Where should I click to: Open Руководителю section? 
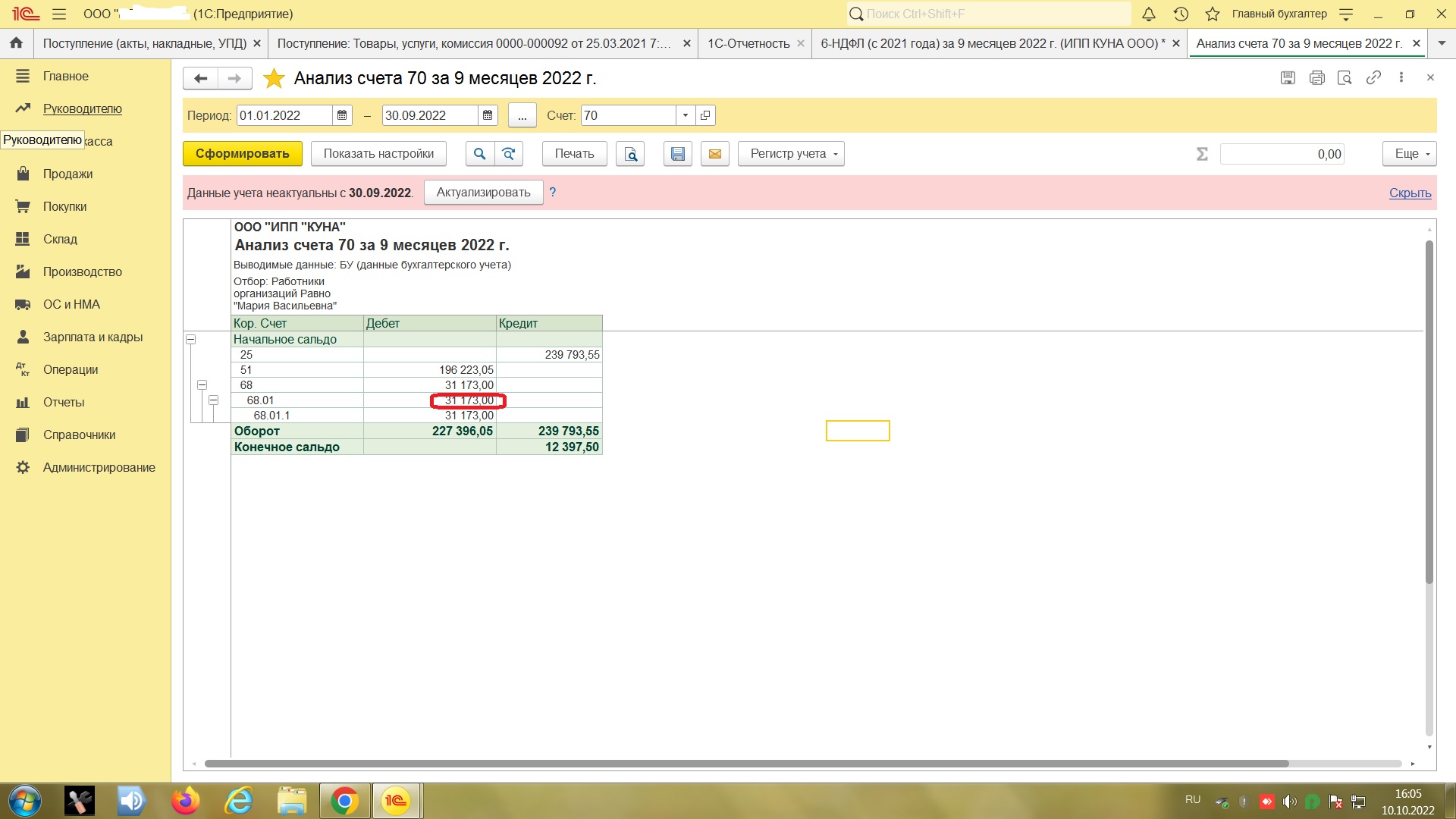coord(83,109)
